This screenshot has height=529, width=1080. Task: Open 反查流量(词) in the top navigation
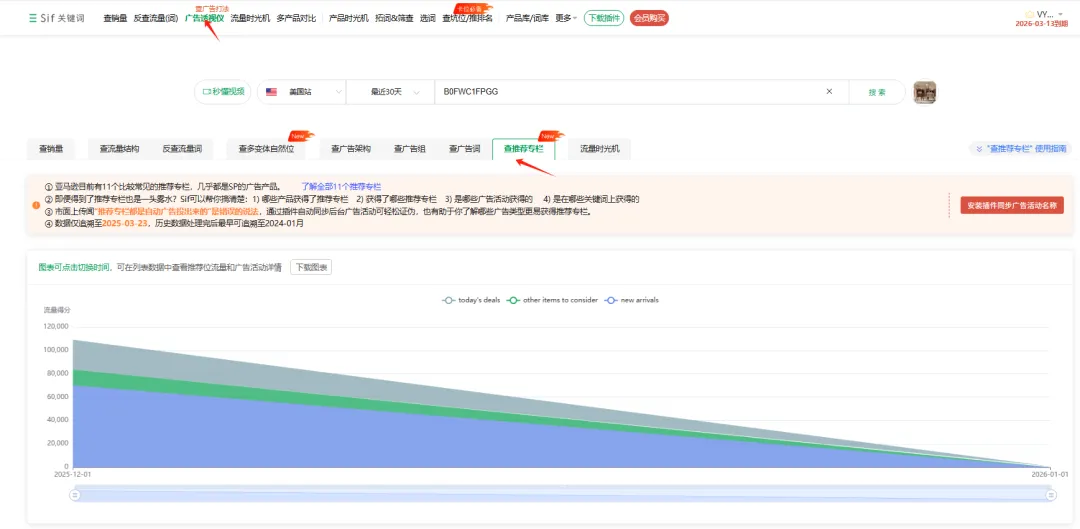click(x=156, y=19)
